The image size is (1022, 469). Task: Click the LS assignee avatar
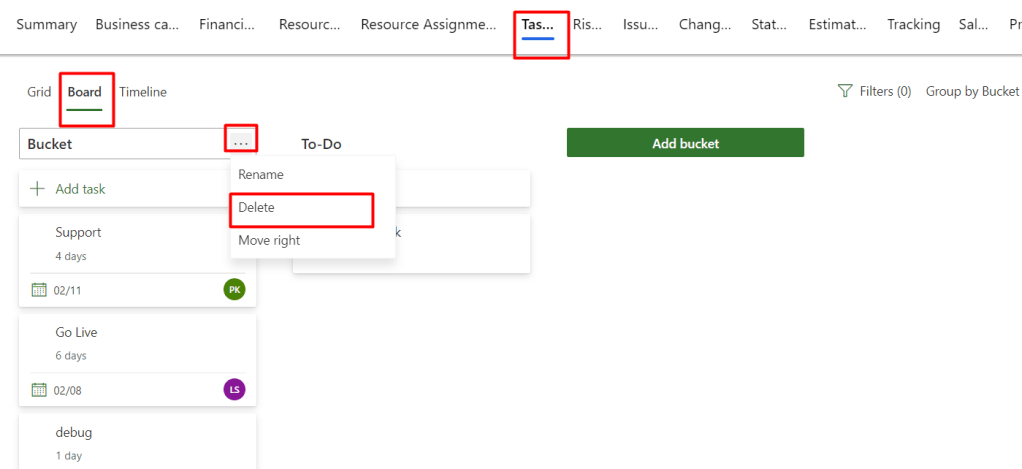pyautogui.click(x=234, y=390)
